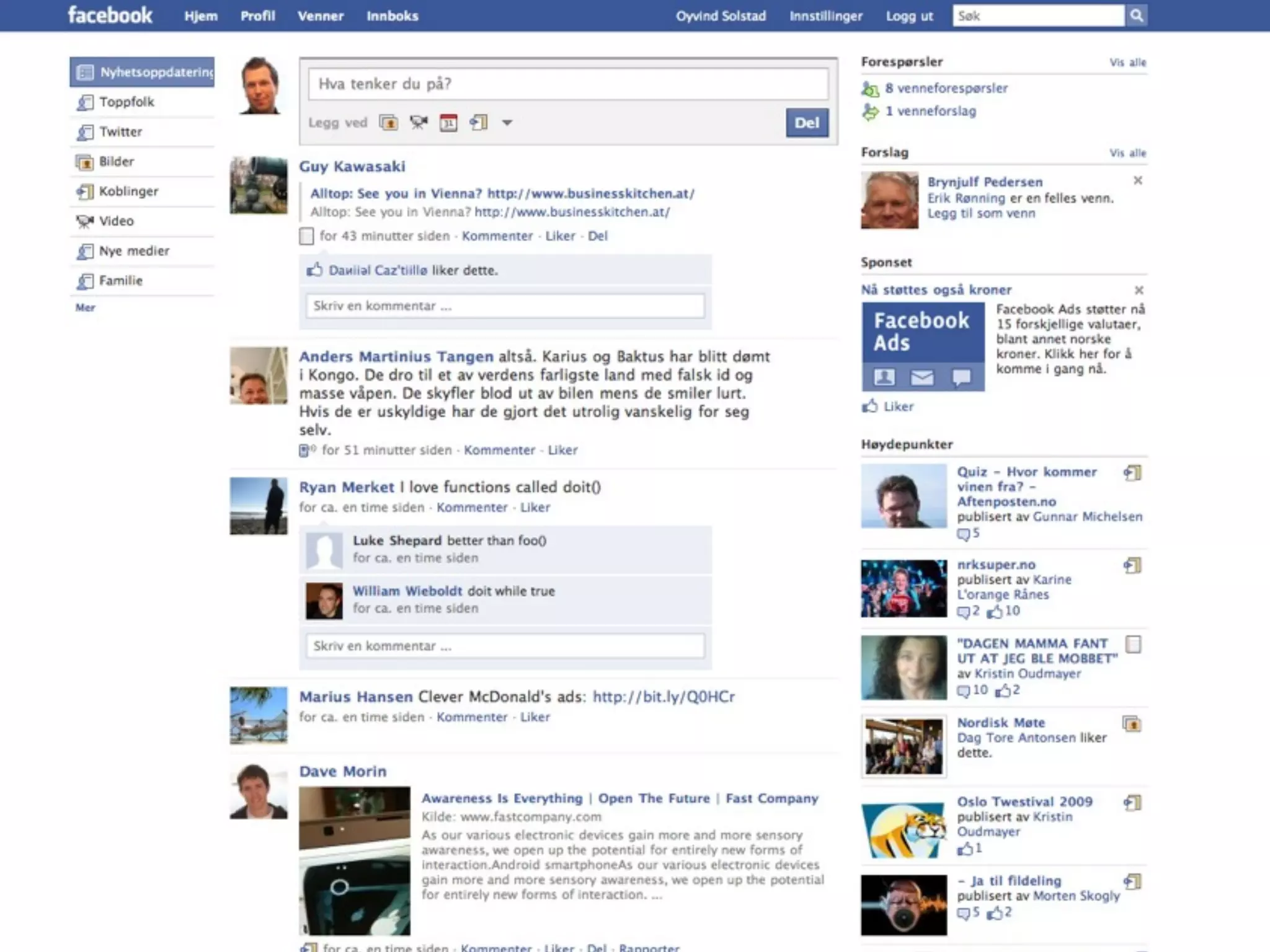
Task: Attach a video using the camera icon
Action: (419, 123)
